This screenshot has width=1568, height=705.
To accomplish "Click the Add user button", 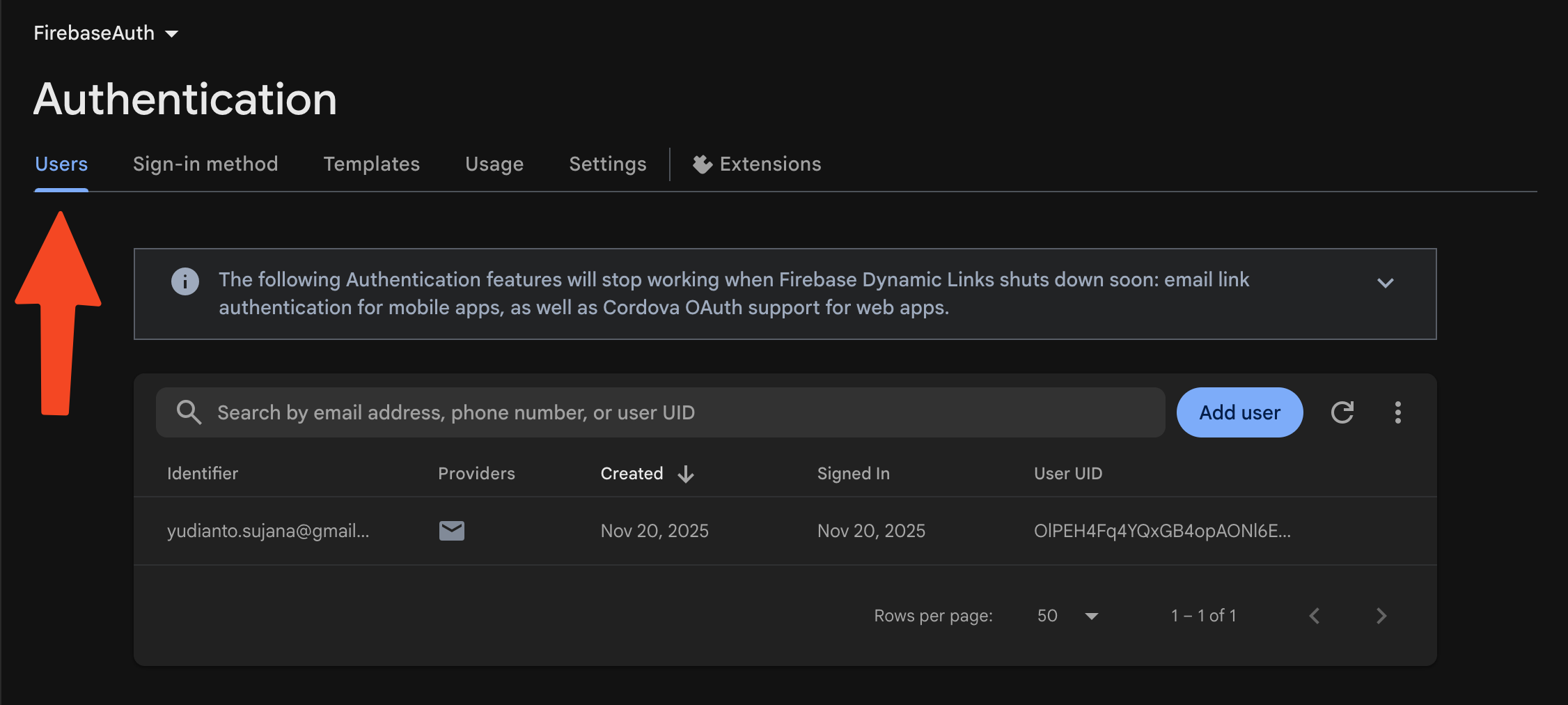I will pos(1239,412).
